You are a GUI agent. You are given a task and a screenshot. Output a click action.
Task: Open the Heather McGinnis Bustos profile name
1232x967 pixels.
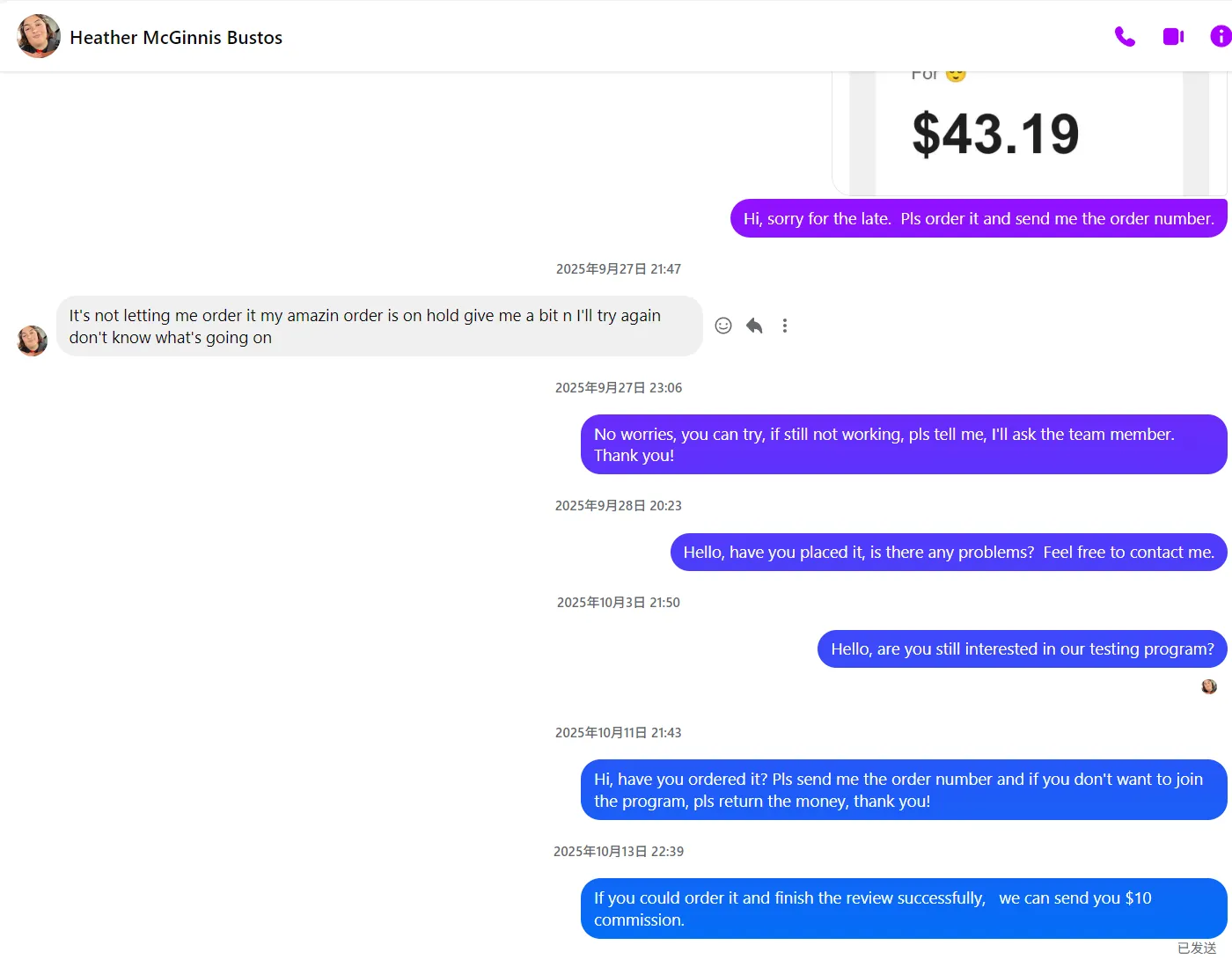point(176,38)
